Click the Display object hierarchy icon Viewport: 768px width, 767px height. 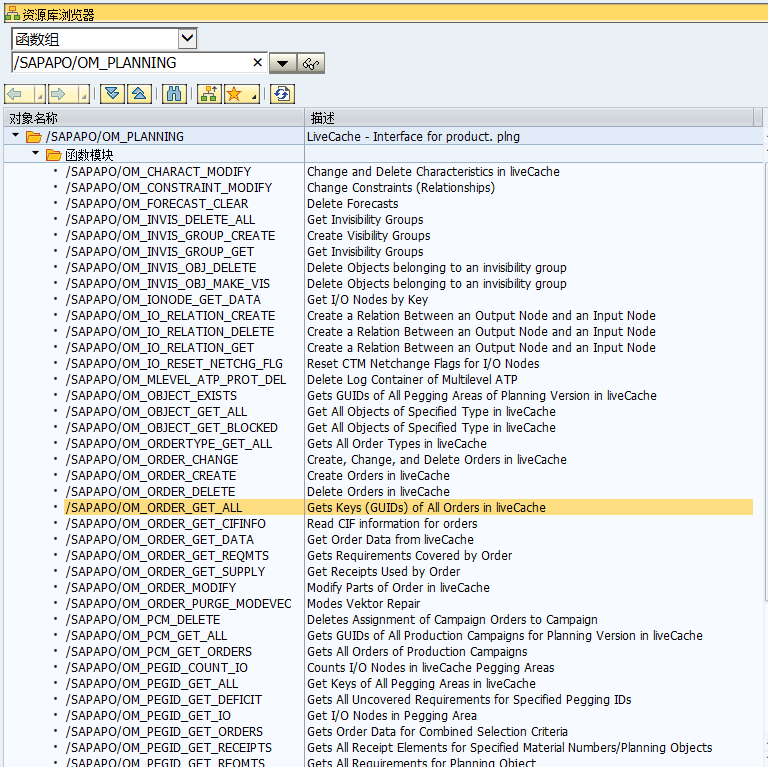(x=209, y=94)
